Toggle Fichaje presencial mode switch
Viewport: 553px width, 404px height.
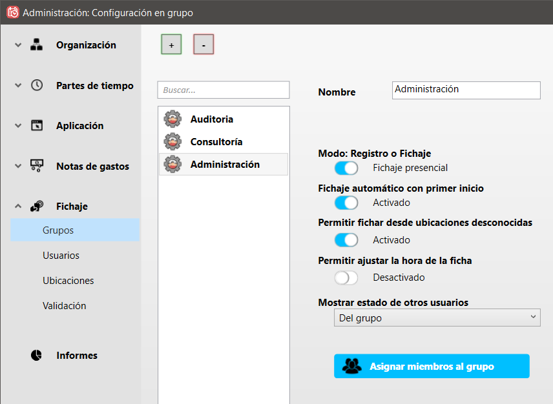(x=346, y=168)
